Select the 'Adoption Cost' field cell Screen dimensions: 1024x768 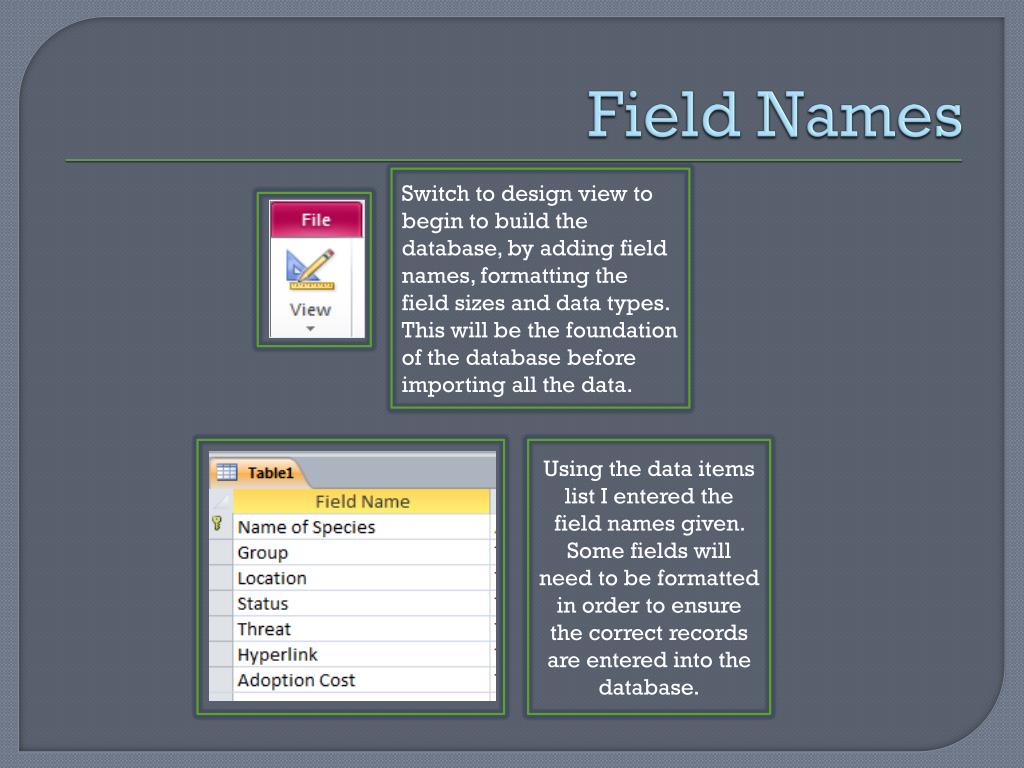coord(361,680)
